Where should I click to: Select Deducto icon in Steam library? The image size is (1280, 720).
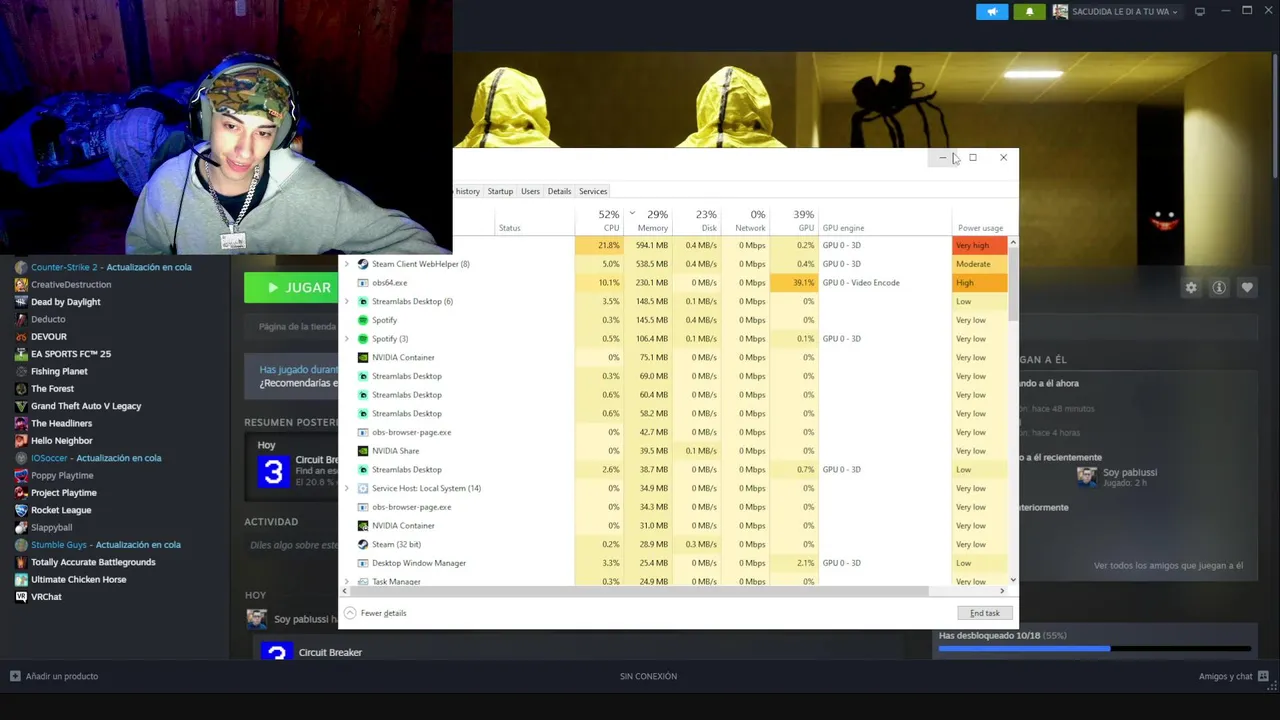21,319
